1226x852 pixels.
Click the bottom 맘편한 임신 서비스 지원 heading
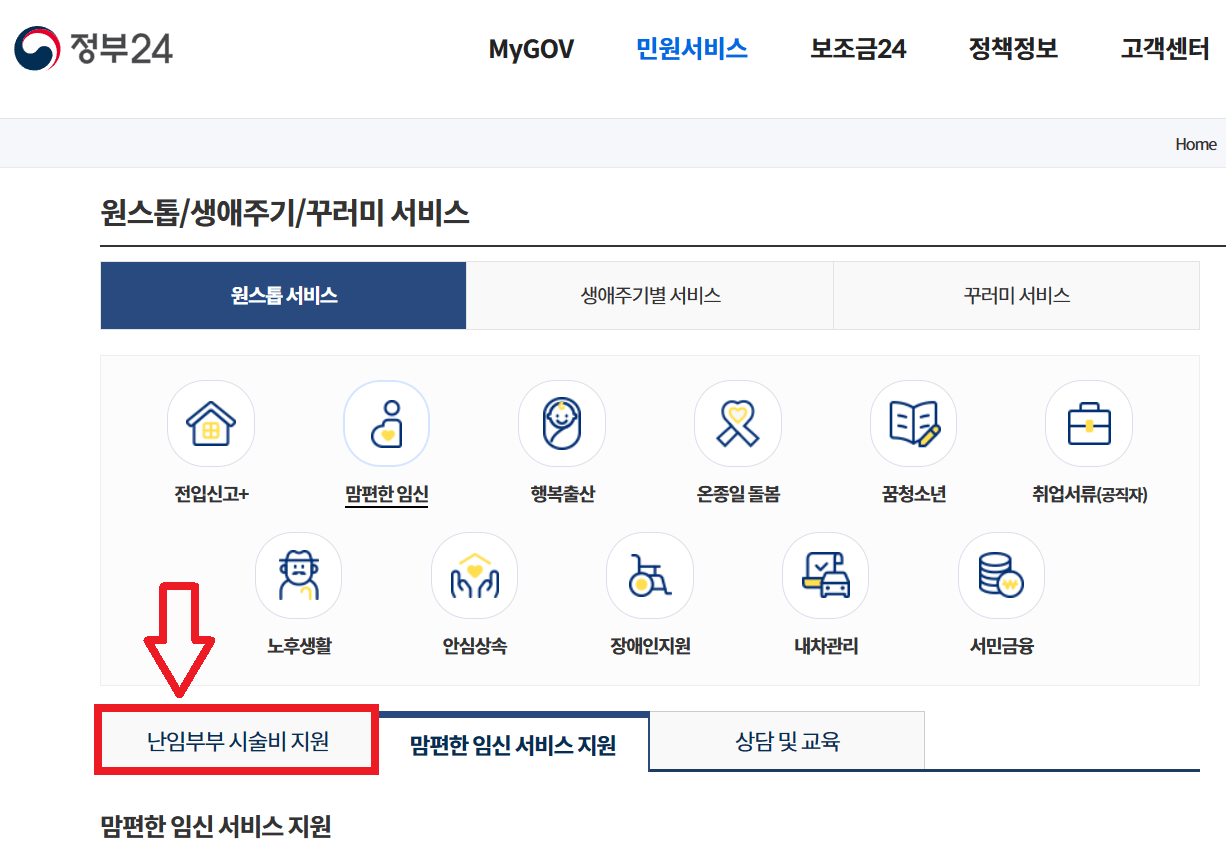pos(216,826)
